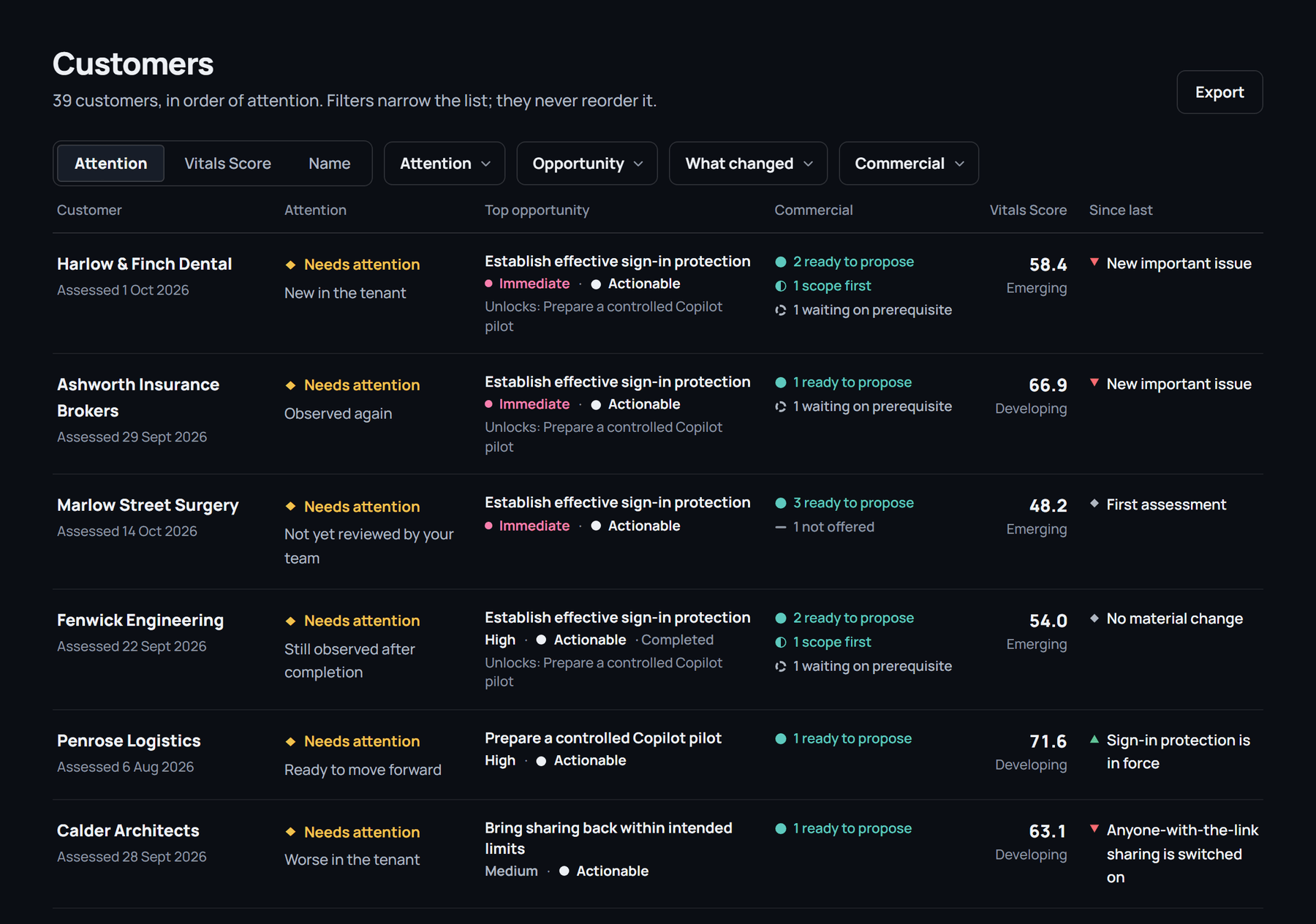Image resolution: width=1316 pixels, height=924 pixels.
Task: Click Fenwick Engineering Completed status label
Action: pos(677,640)
